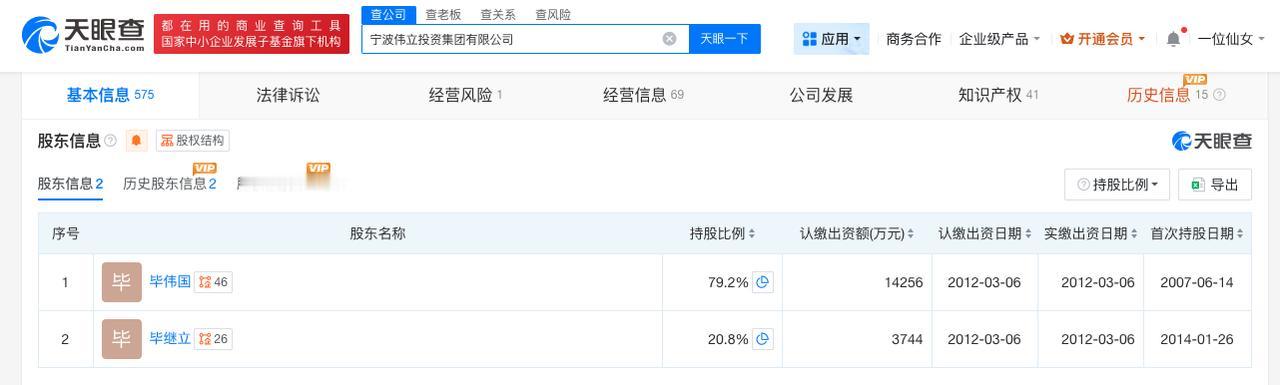Click the amount cell 3744
The height and width of the screenshot is (385, 1280).
tap(908, 339)
